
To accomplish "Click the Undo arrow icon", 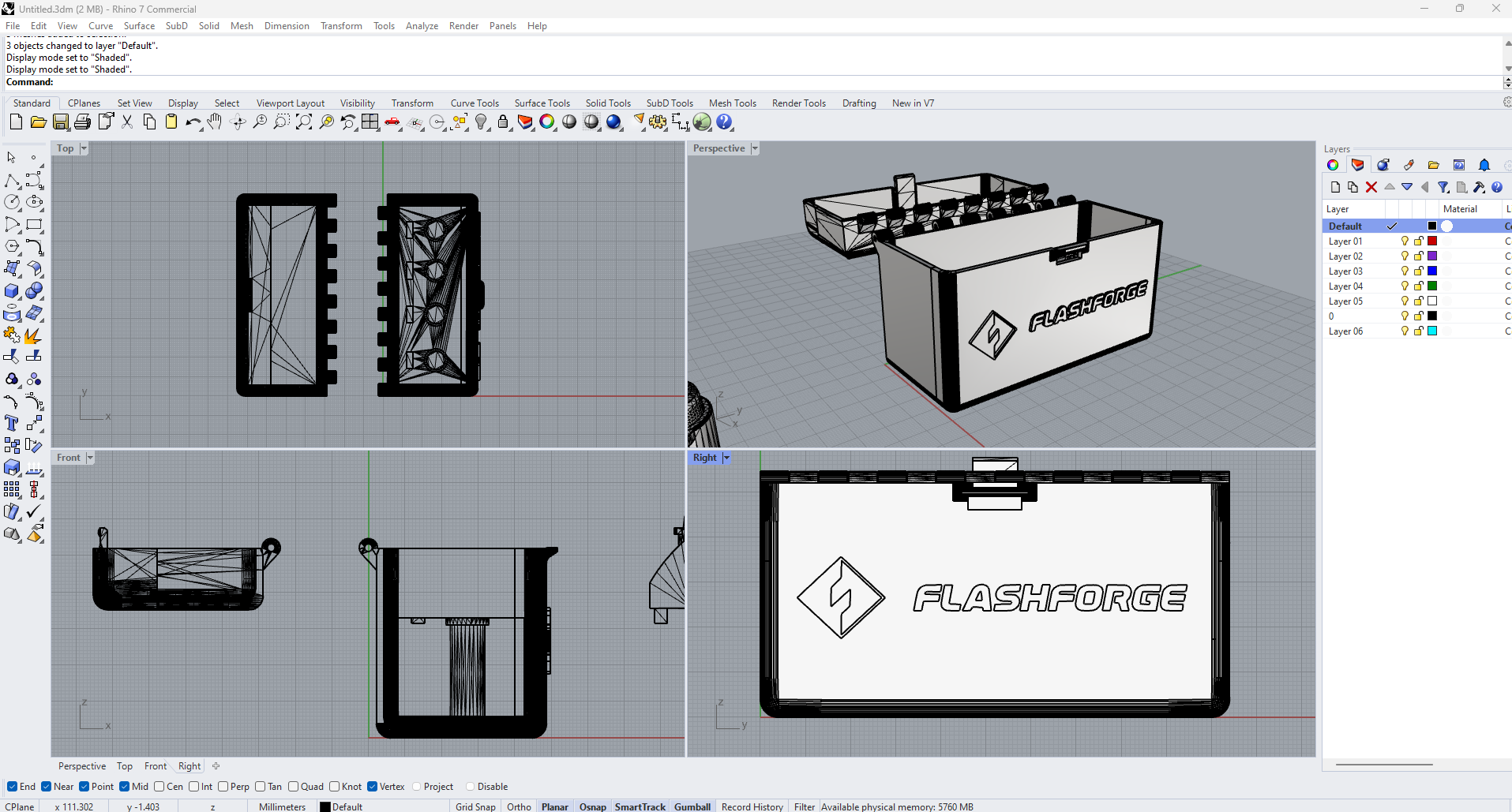I will (x=193, y=122).
